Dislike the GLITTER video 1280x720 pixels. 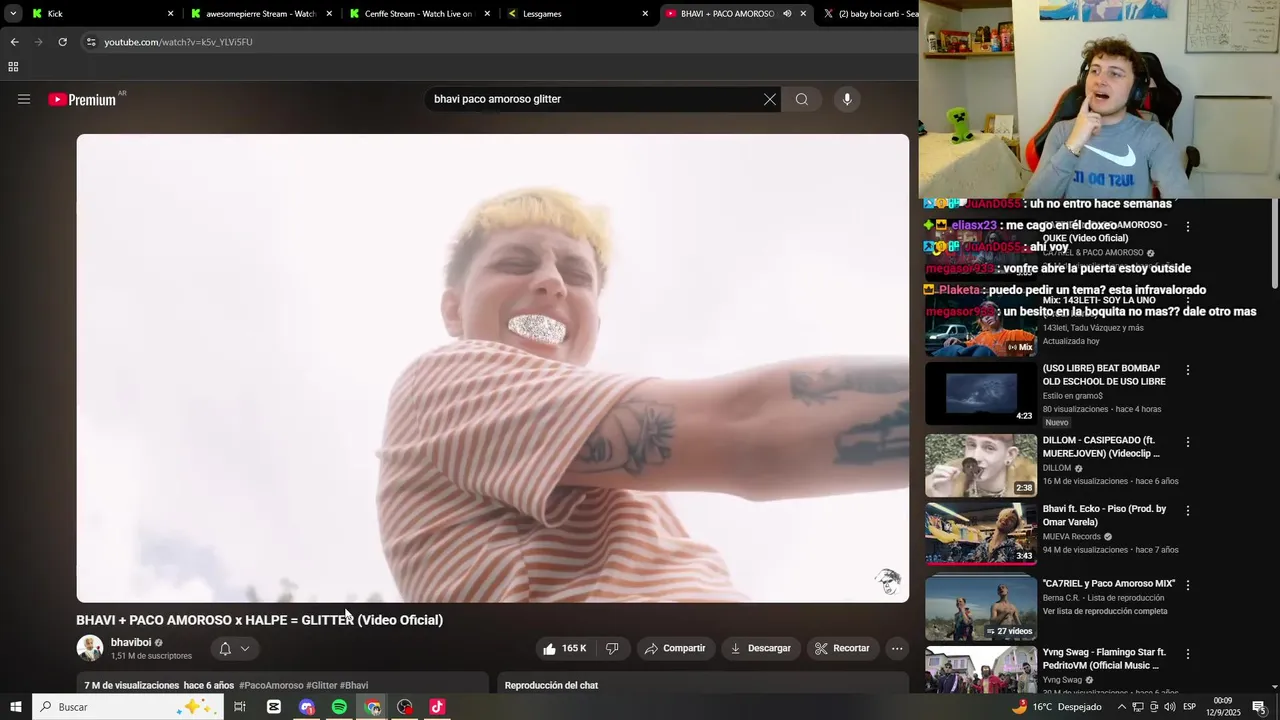612,648
